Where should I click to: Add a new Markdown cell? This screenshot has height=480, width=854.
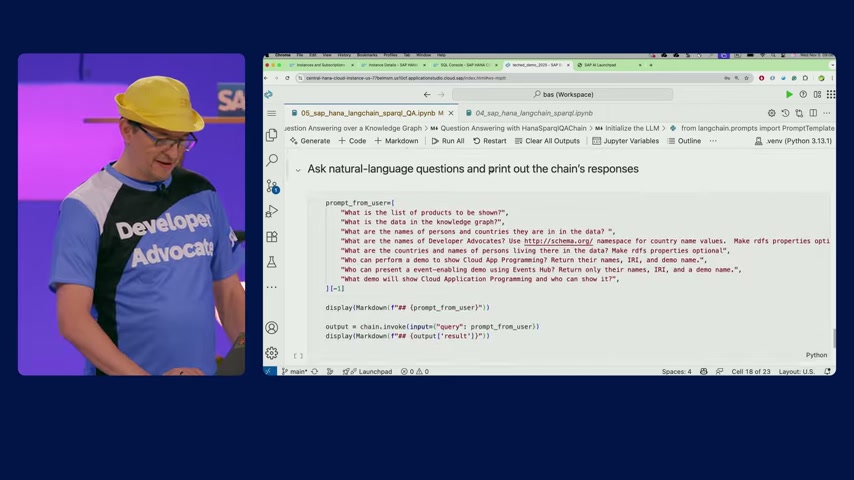(x=396, y=141)
